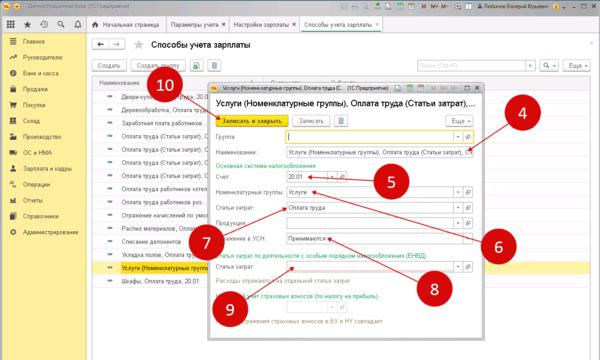The height and width of the screenshot is (360, 600).
Task: Open Еще menu in dialog
Action: 460,121
